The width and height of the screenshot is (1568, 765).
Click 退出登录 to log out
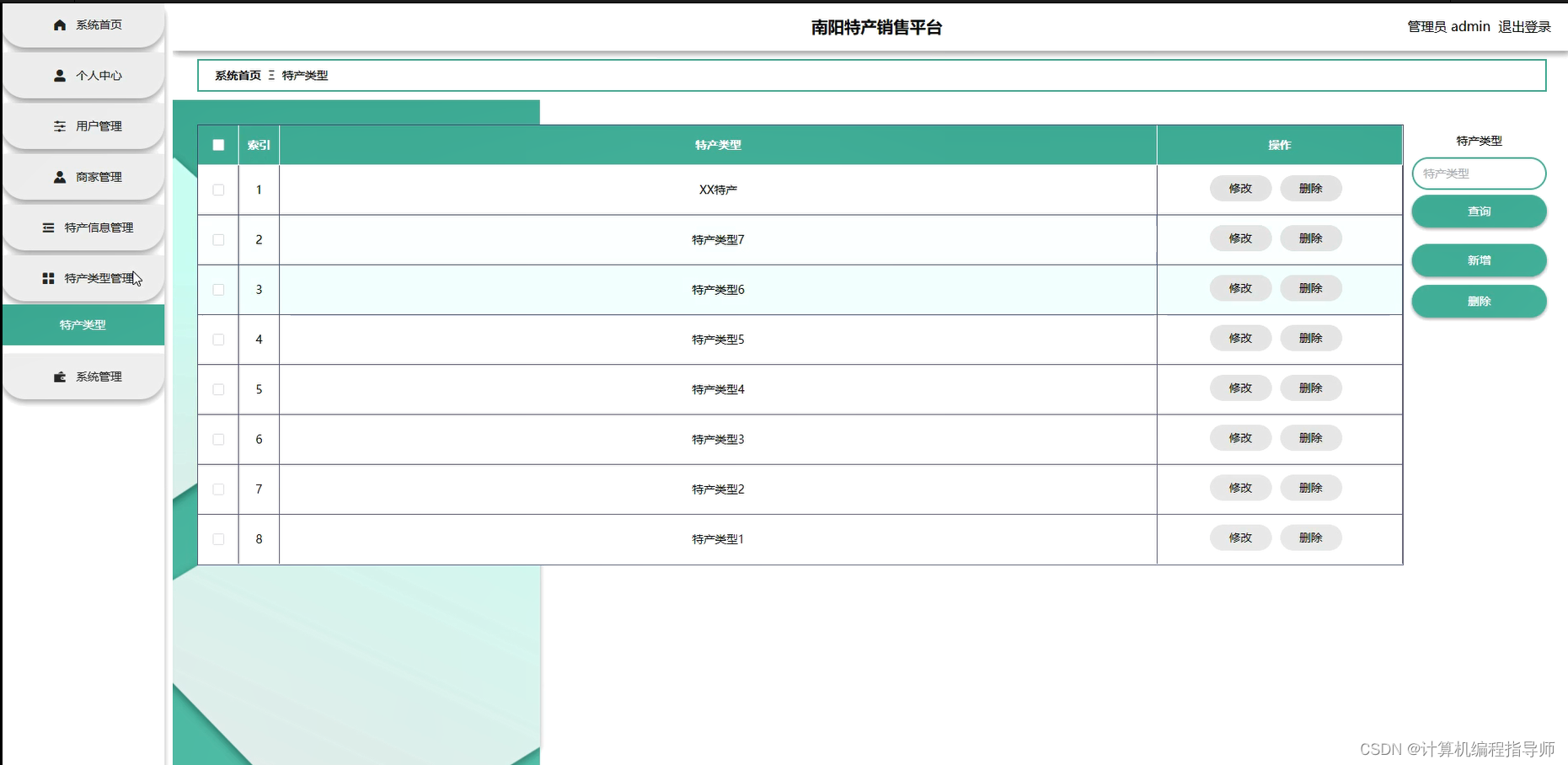point(1524,27)
